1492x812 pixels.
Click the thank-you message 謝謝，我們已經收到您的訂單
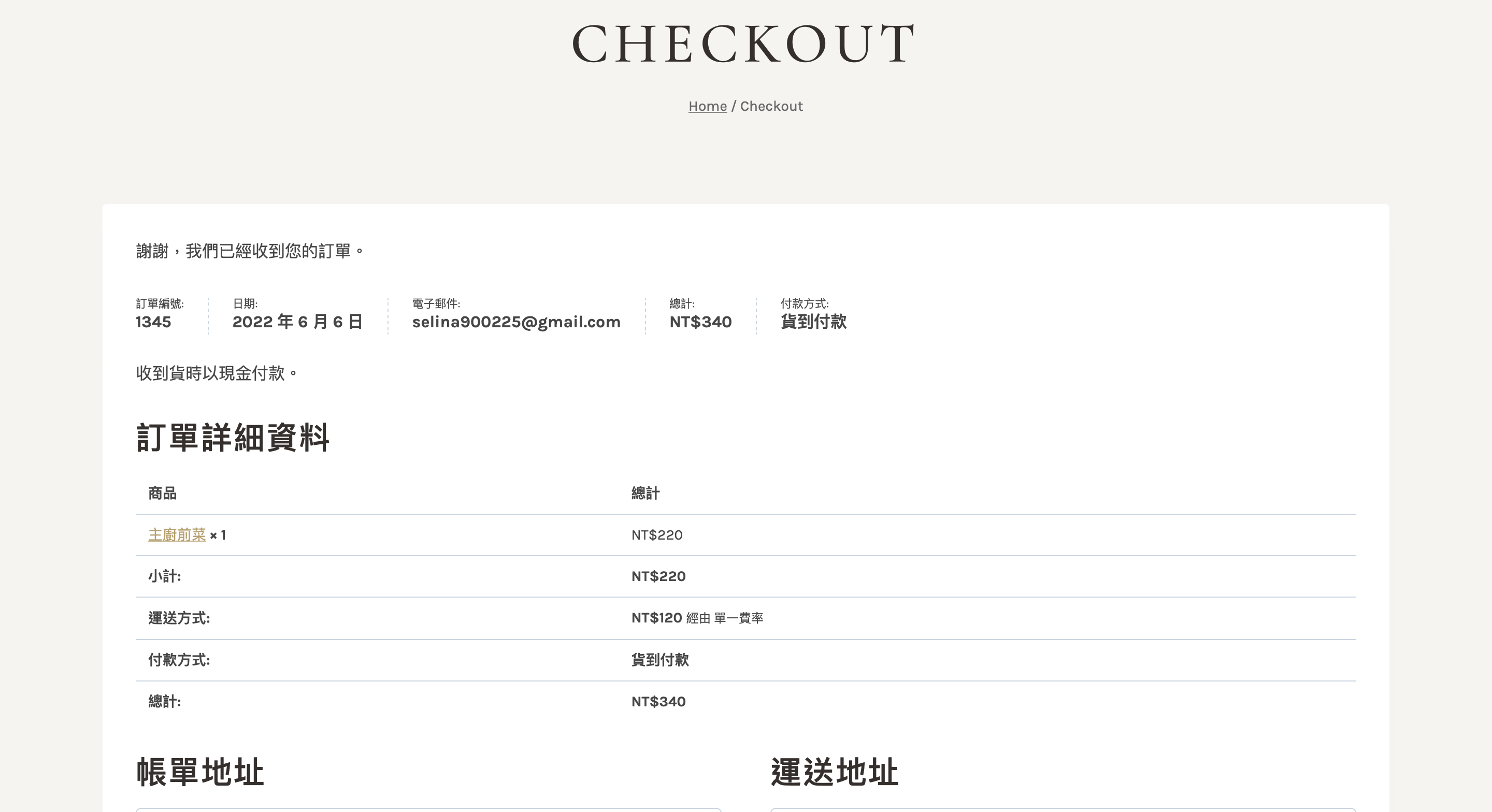pos(250,251)
